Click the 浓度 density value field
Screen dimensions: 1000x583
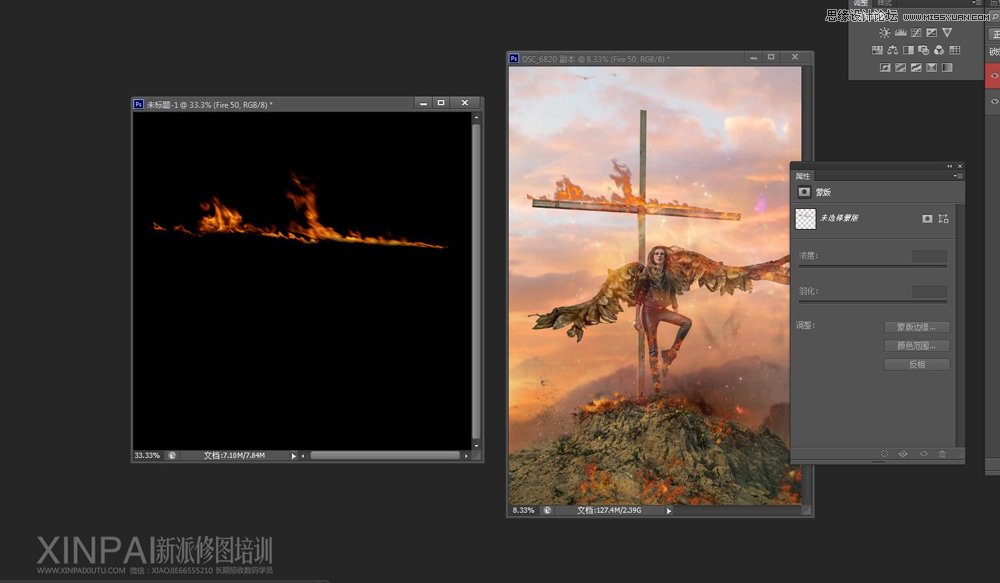click(x=929, y=256)
